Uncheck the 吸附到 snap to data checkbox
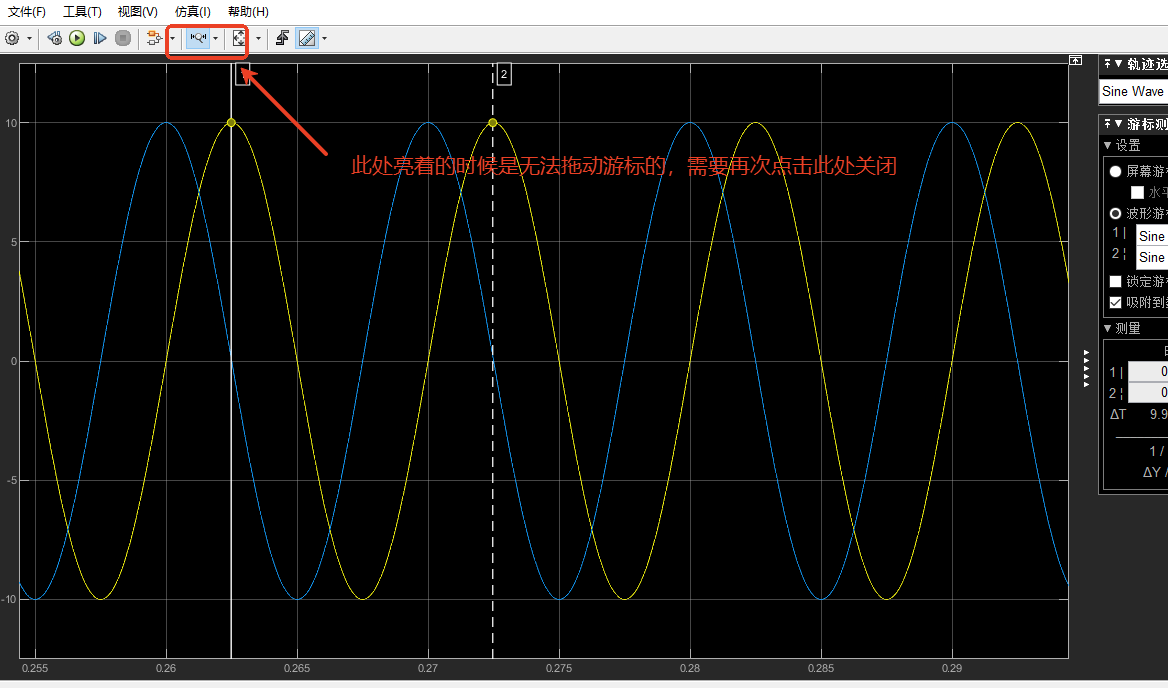Viewport: 1168px width, 688px height. (x=1115, y=302)
